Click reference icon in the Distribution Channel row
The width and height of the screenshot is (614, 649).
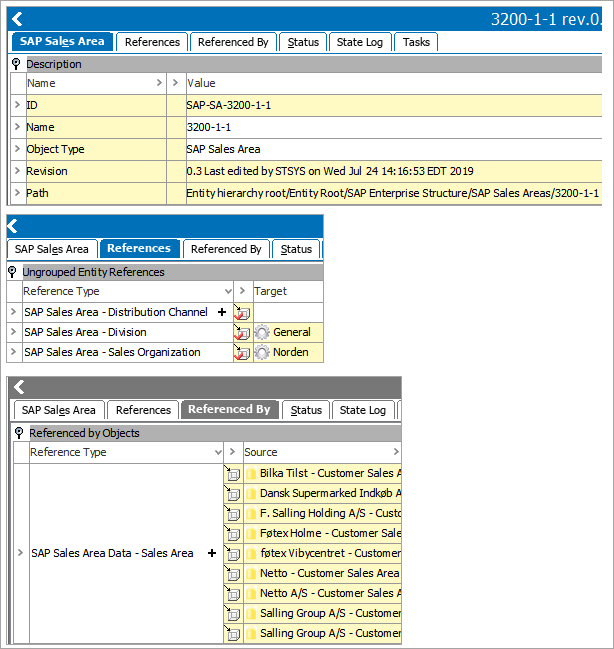click(x=242, y=312)
